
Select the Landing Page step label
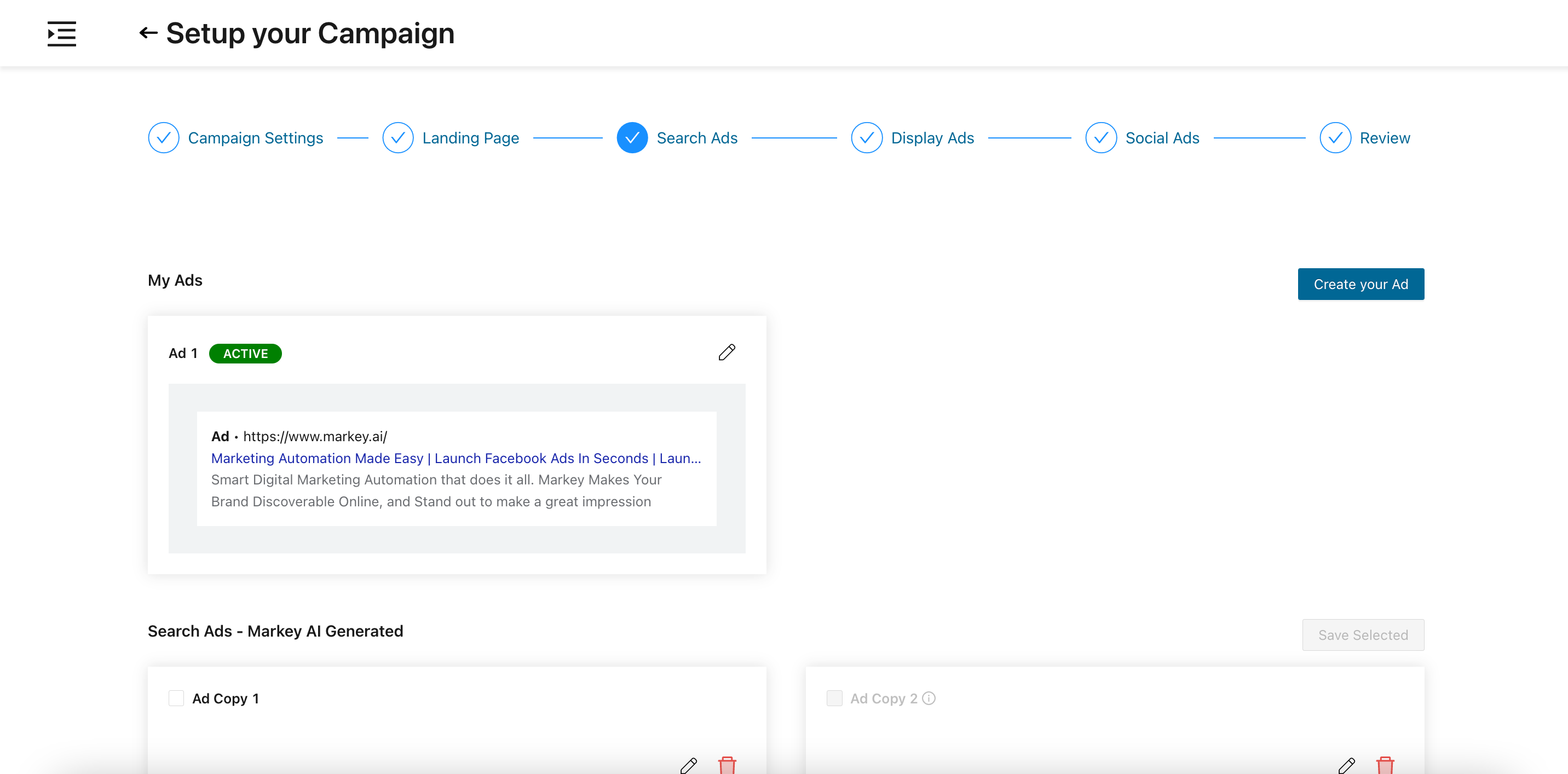[x=470, y=137]
